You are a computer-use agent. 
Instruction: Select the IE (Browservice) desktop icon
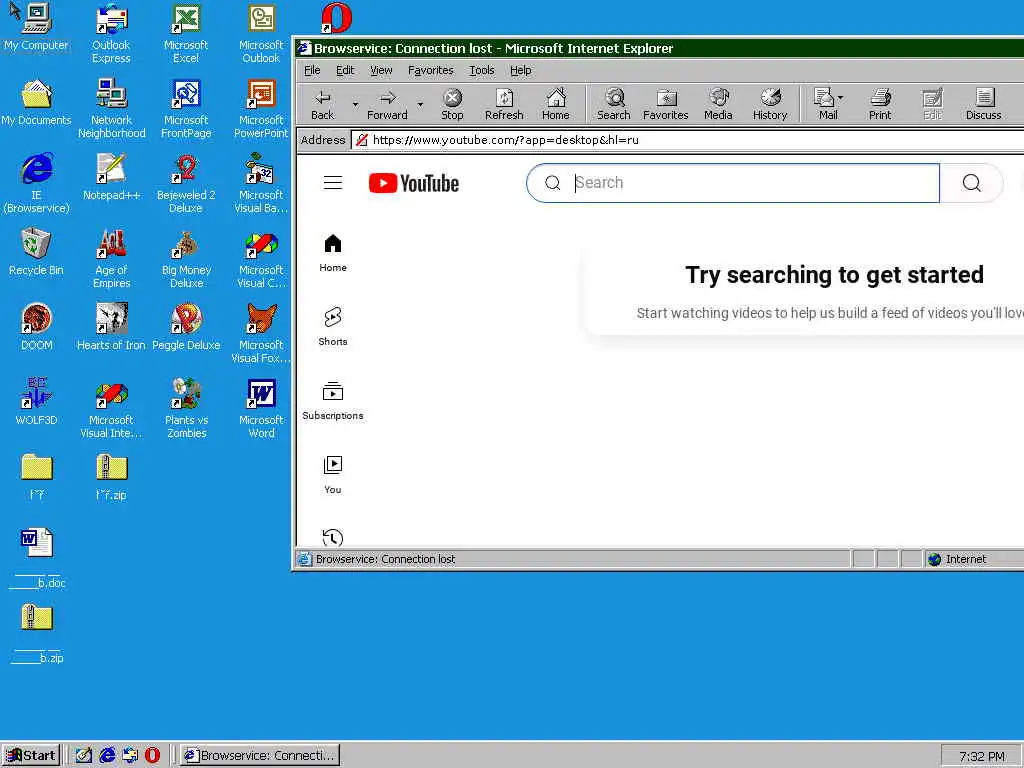pos(37,184)
